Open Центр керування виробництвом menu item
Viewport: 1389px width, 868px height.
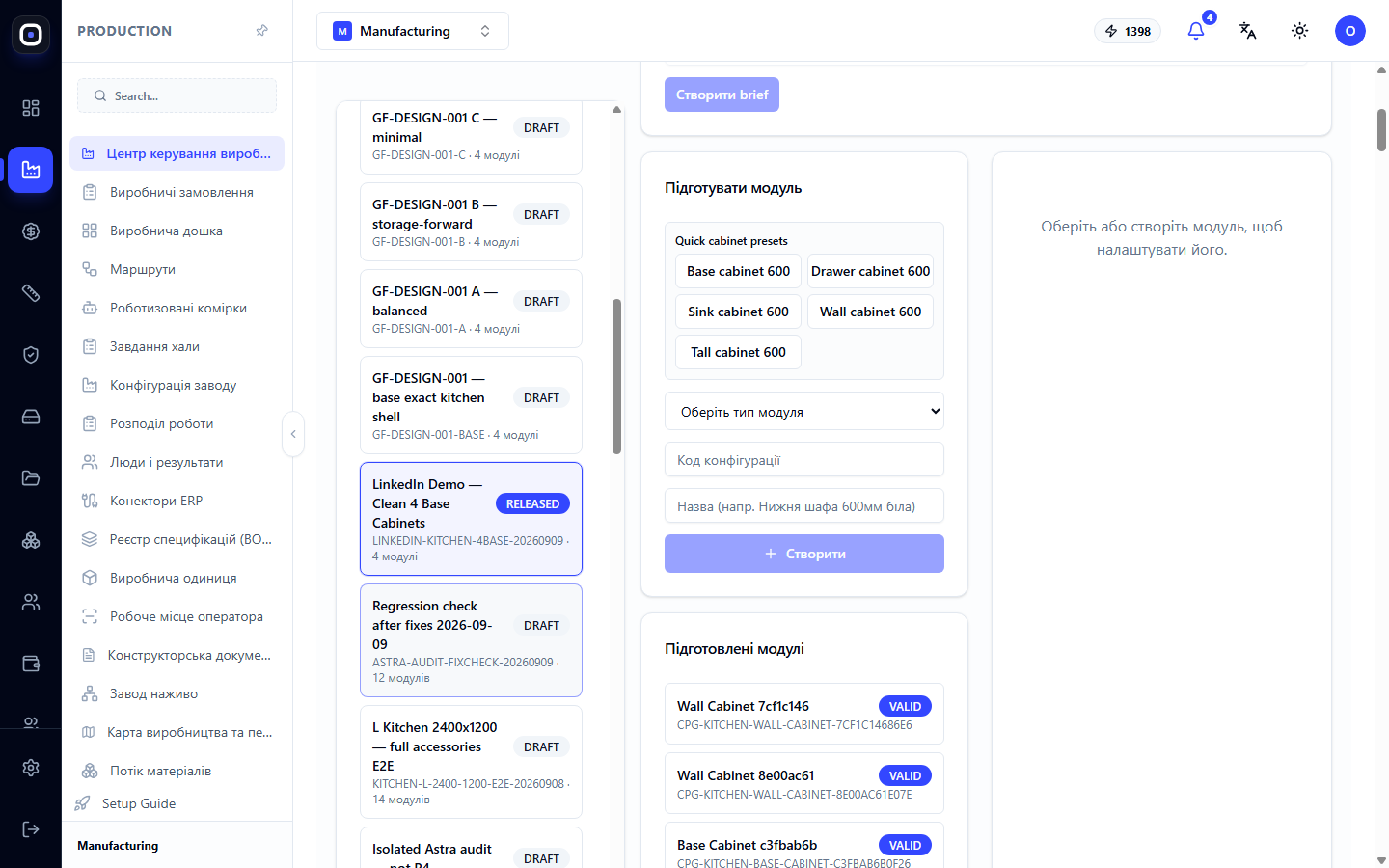click(177, 153)
